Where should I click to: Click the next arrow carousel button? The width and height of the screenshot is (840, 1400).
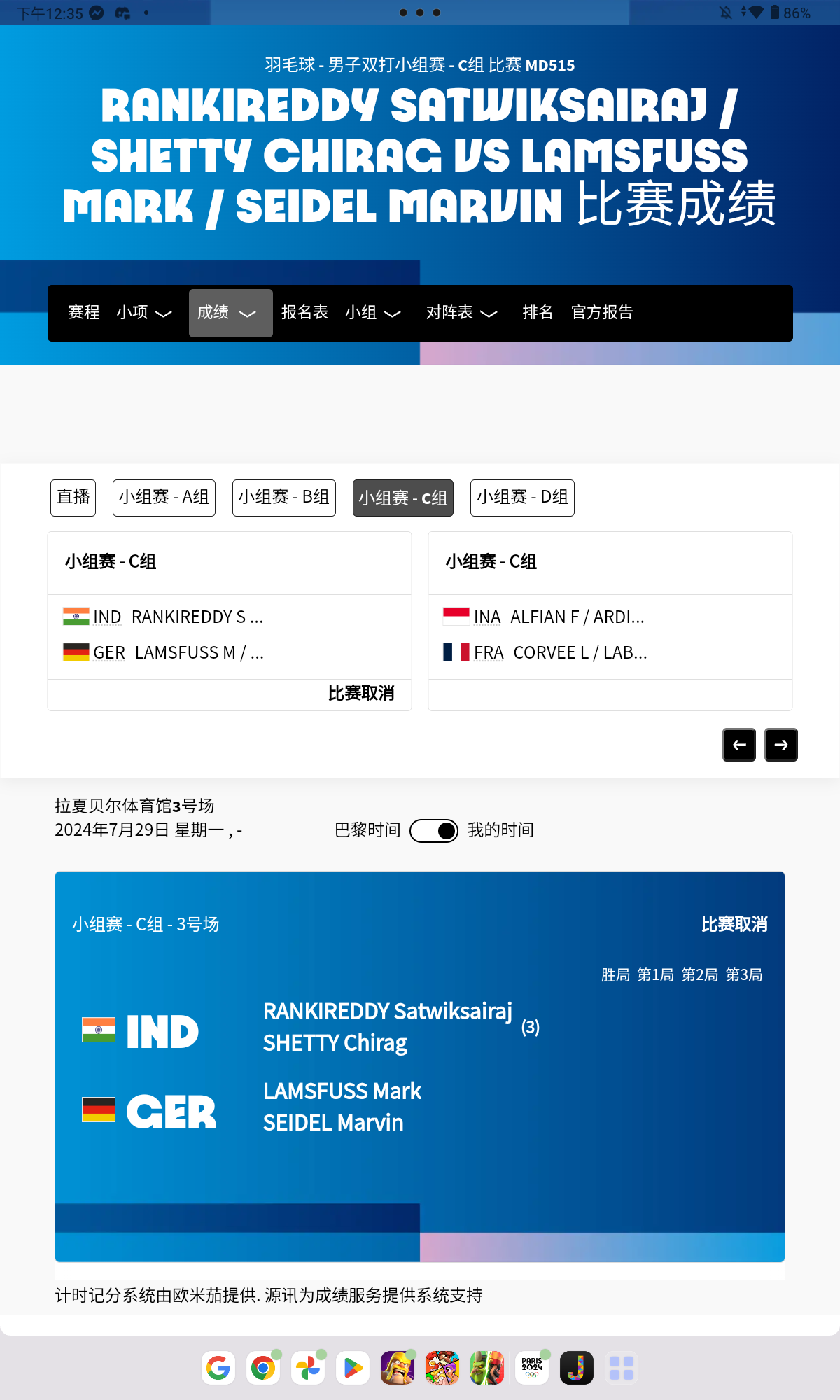781,745
